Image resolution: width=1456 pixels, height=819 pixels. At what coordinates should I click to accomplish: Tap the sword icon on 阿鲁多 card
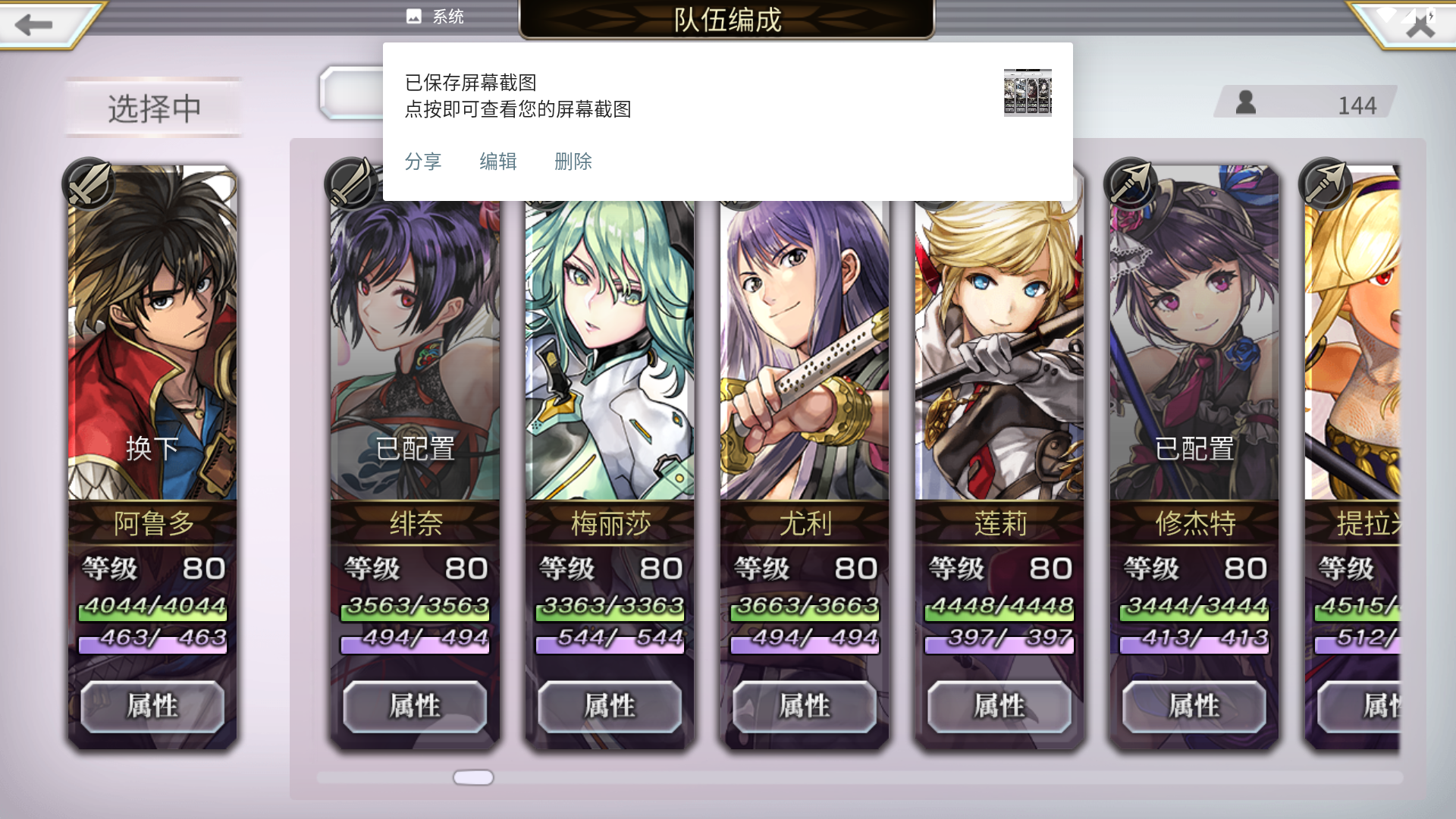pos(89,183)
